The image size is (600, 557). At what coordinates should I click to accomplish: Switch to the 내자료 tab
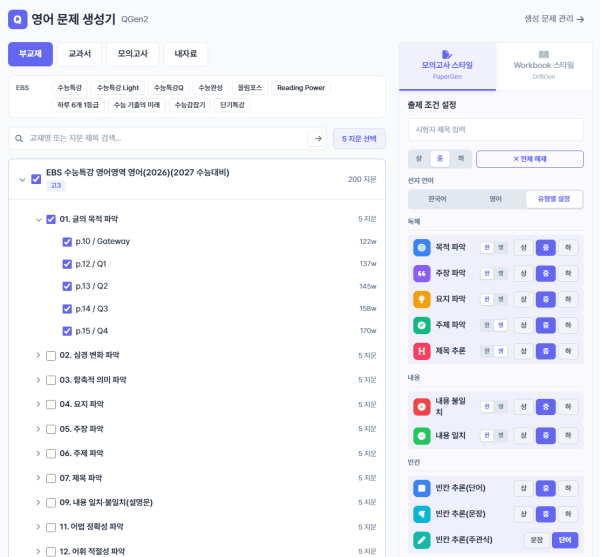click(x=186, y=54)
